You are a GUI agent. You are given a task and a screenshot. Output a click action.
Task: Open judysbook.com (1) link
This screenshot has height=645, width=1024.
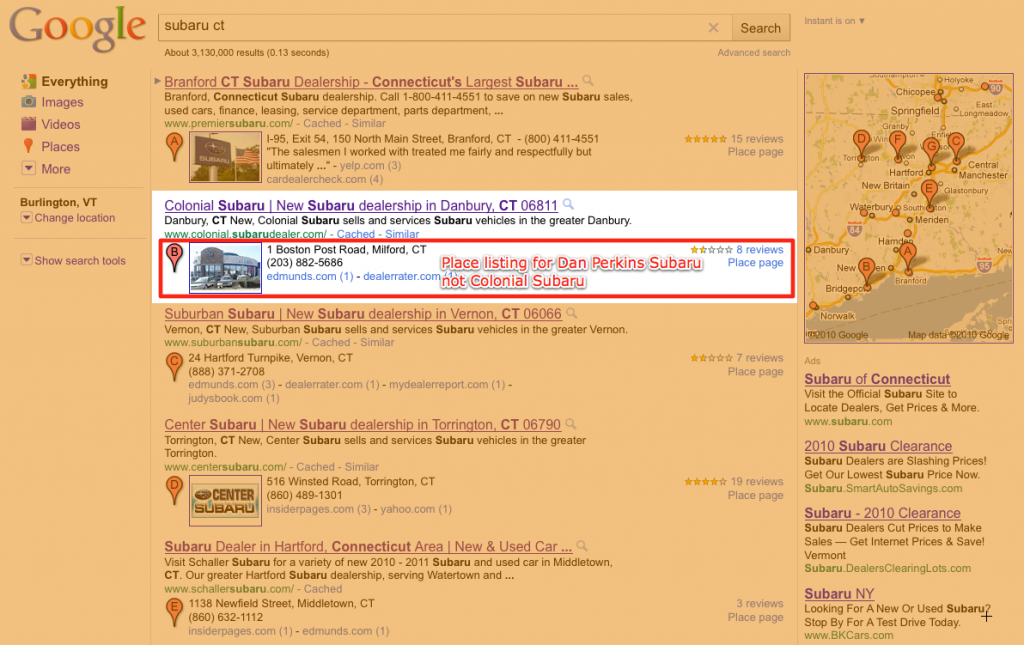pos(234,399)
